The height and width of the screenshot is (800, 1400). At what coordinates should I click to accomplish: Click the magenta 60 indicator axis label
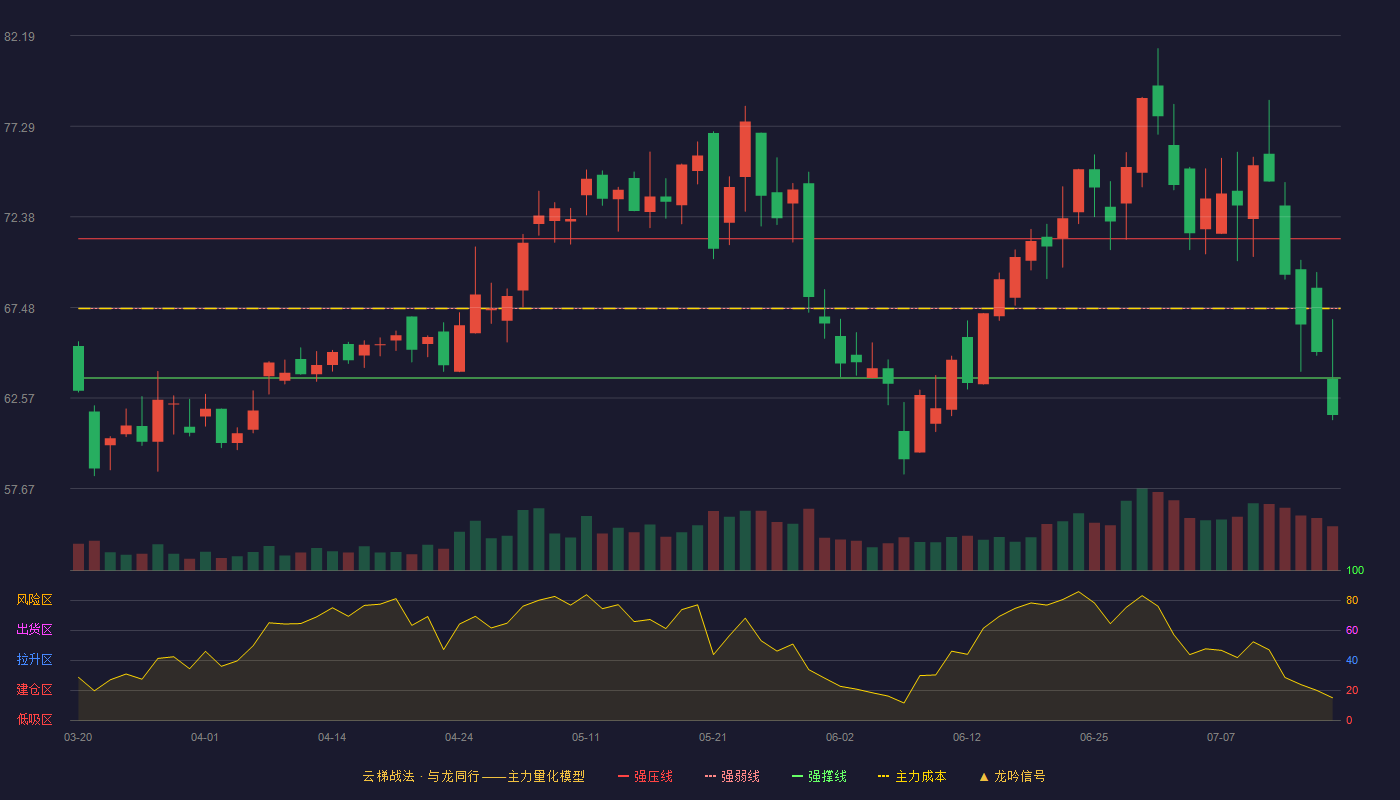[1352, 630]
